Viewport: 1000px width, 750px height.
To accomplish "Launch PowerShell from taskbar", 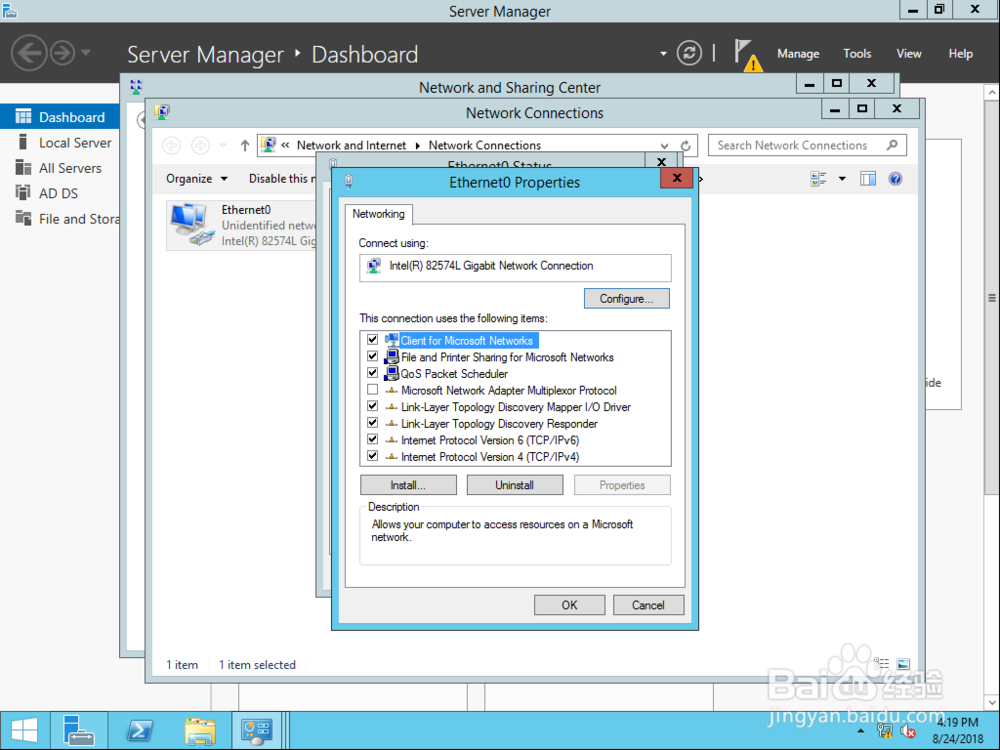I will pos(139,730).
